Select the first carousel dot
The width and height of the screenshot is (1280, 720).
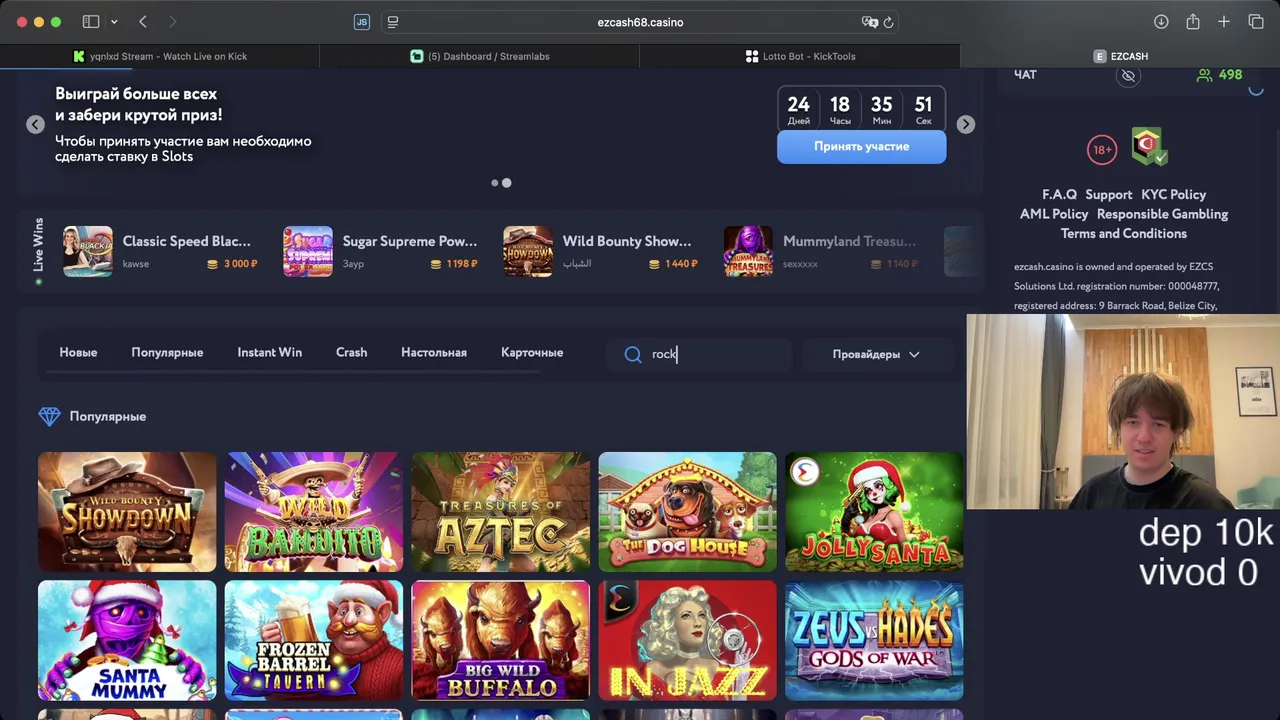tap(494, 183)
